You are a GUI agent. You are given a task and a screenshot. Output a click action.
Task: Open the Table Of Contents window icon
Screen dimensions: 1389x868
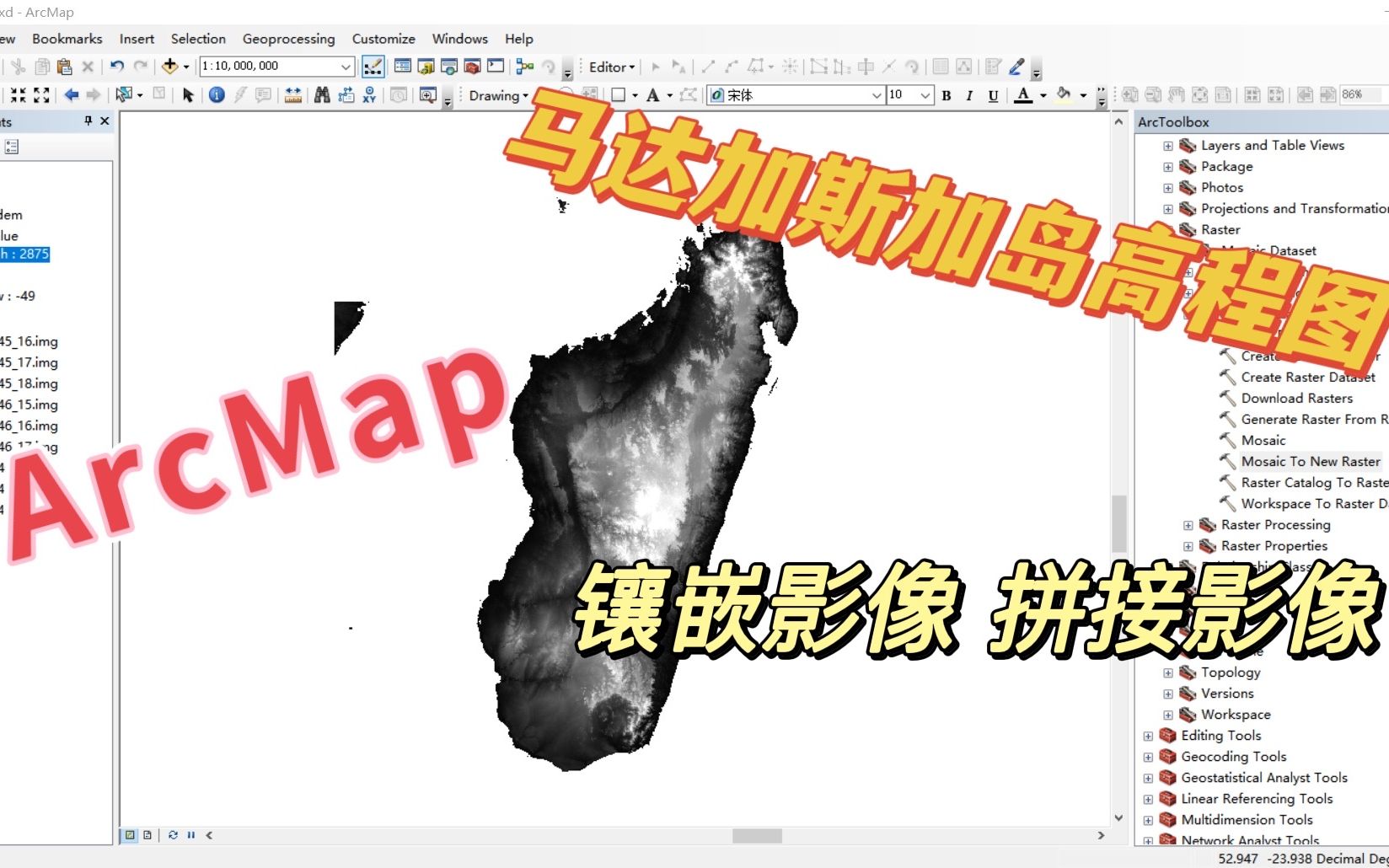[403, 66]
